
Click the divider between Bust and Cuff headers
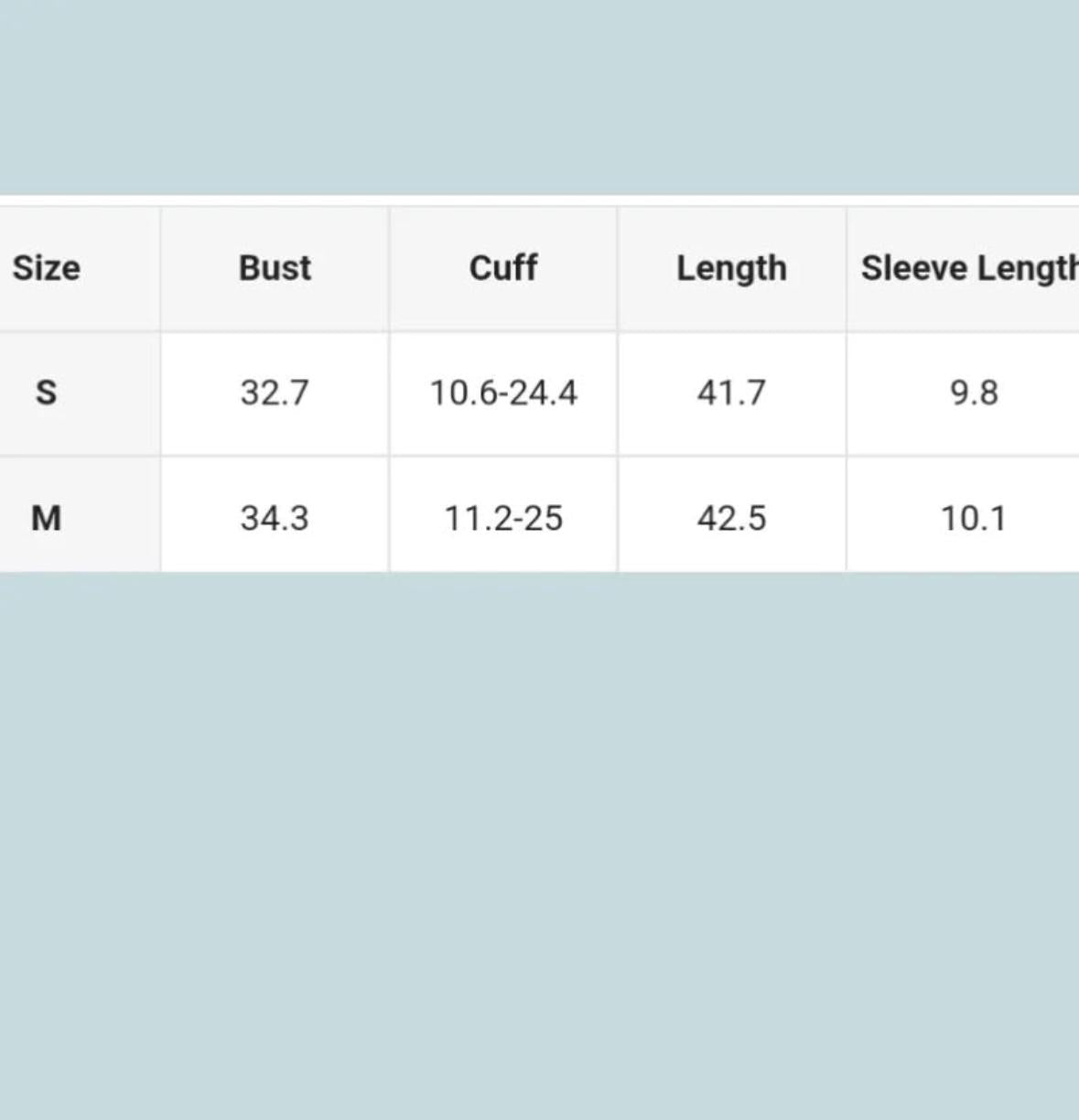click(x=389, y=268)
